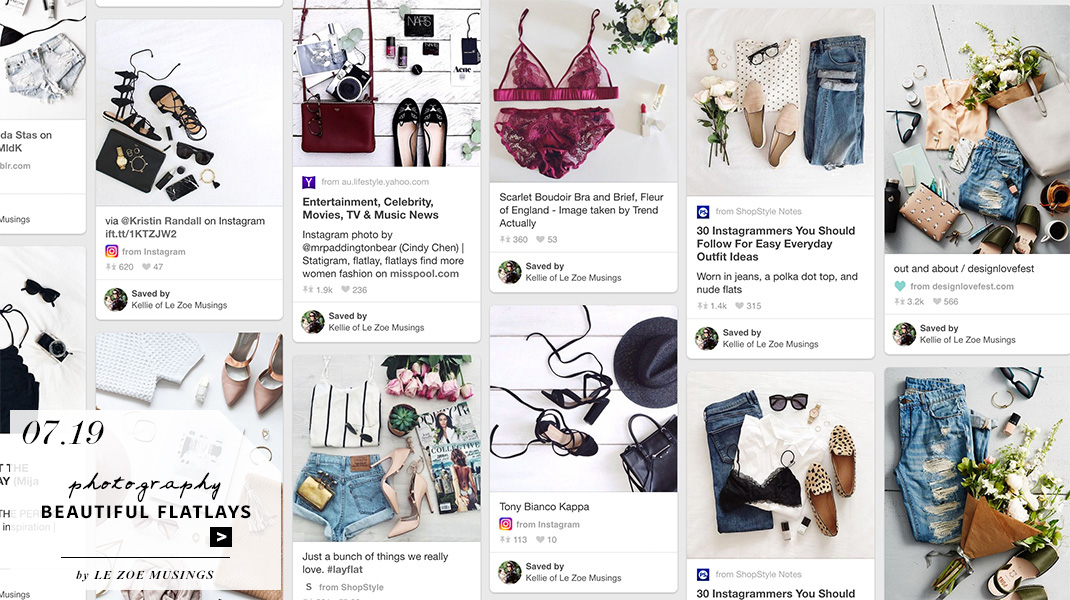Click the Yahoo source icon
Viewport: 1070px width, 600px height.
tap(309, 182)
